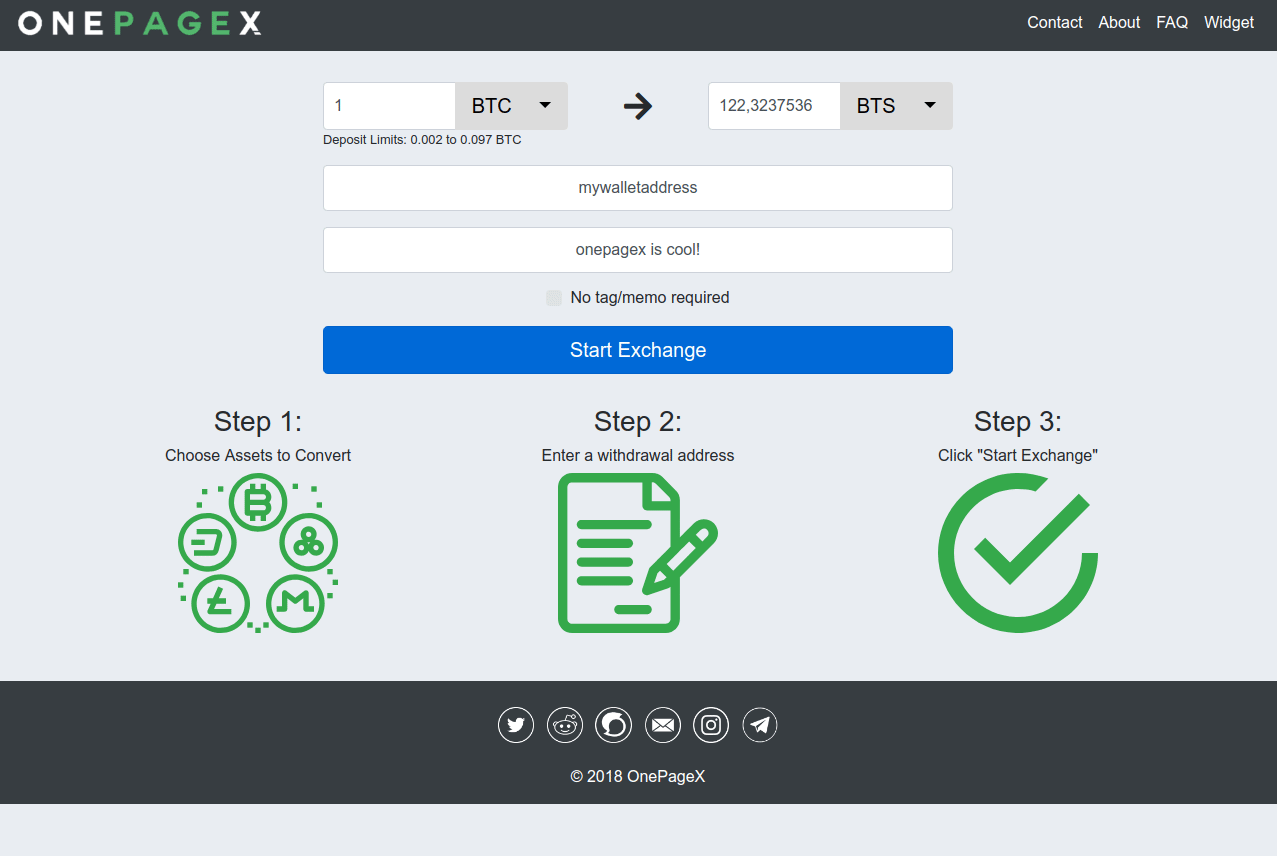Viewport: 1277px width, 856px height.
Task: Click the crypto coins circle illustration
Action: coord(258,553)
